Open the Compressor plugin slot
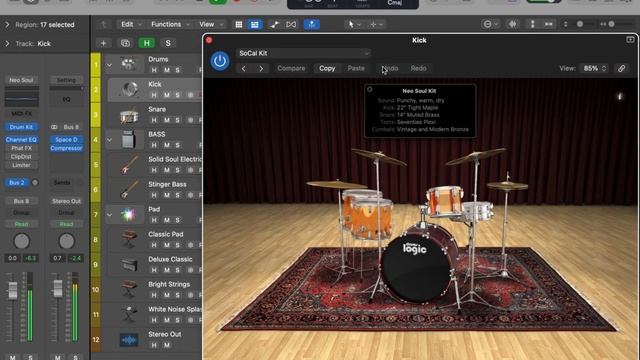Image resolution: width=640 pixels, height=360 pixels. coord(66,148)
